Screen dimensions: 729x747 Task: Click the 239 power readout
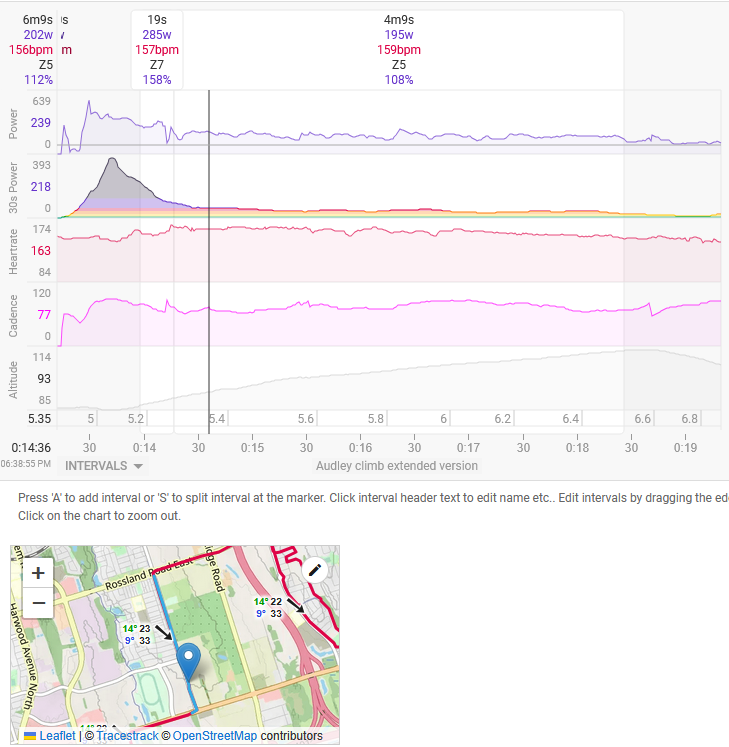pyautogui.click(x=40, y=122)
